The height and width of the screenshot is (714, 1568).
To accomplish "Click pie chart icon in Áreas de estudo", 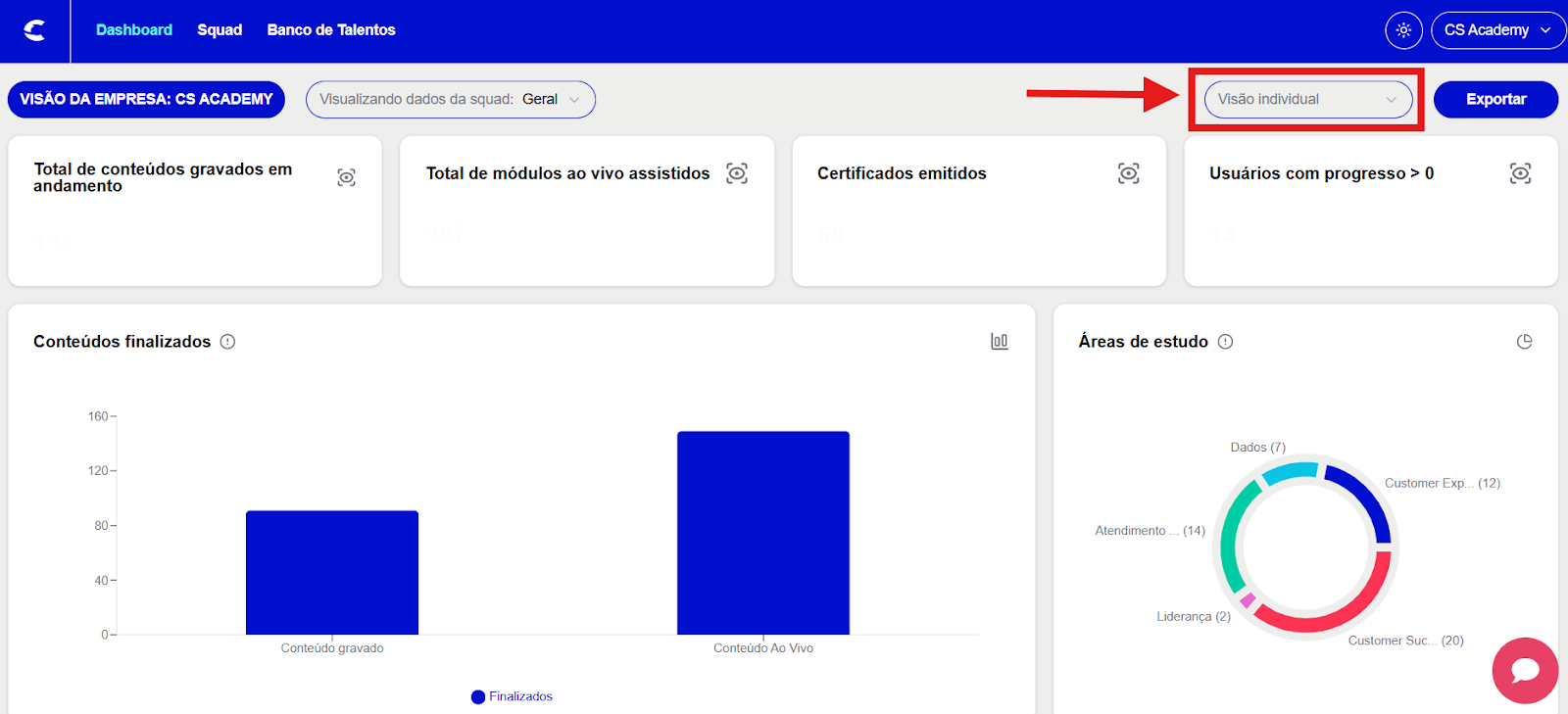I will point(1524,342).
